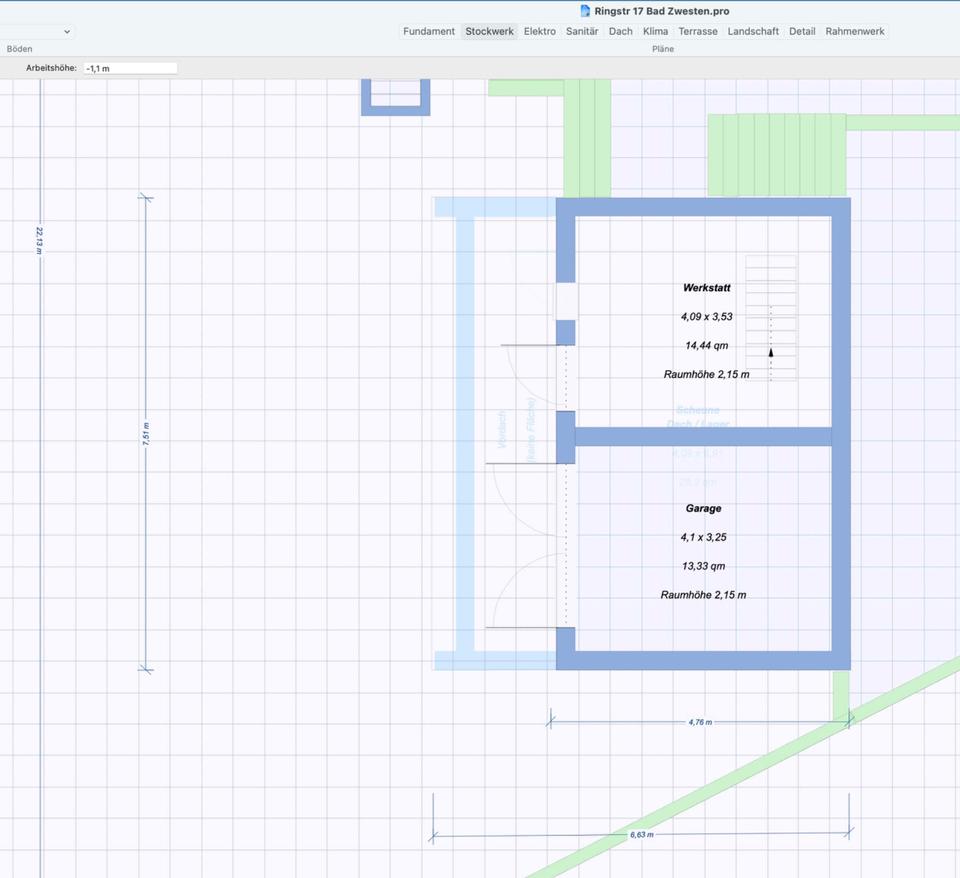Select the 6,63 m dimension label
This screenshot has height=878, width=960.
coord(641,834)
